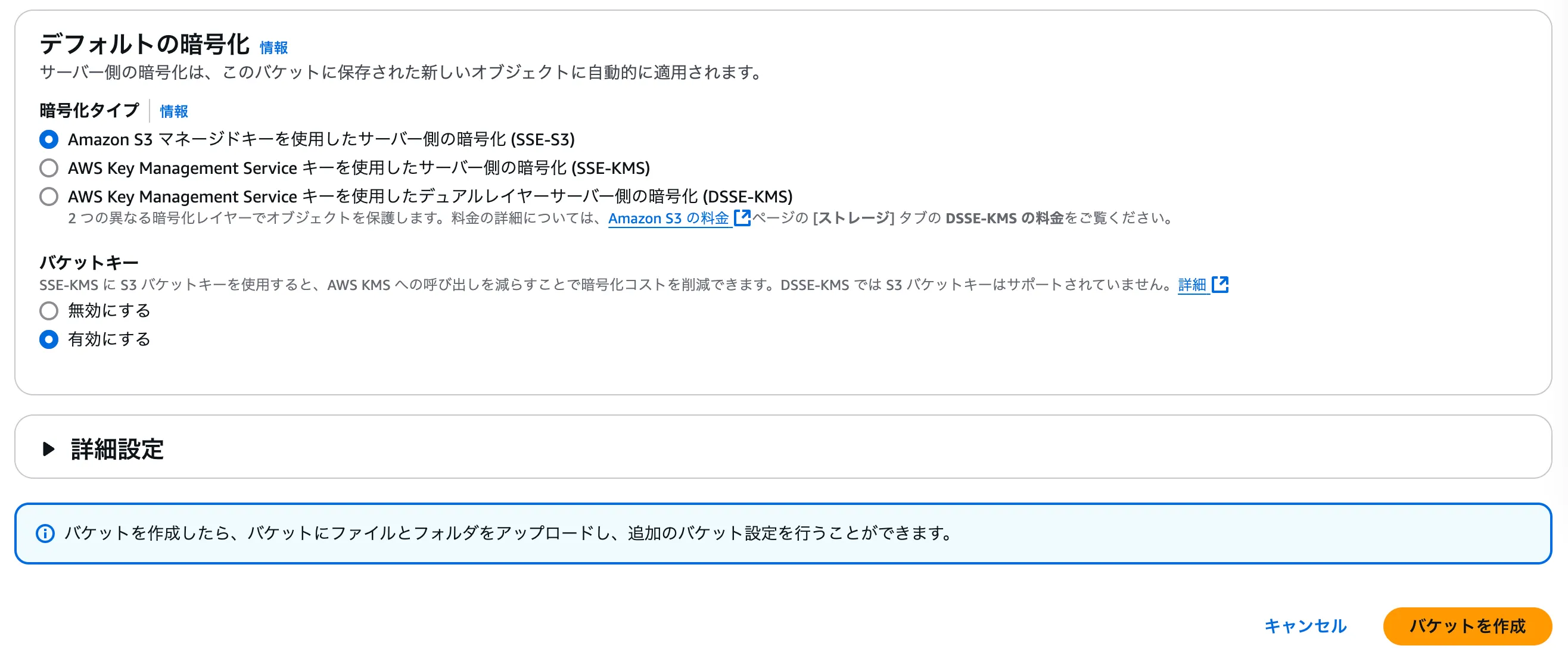
Task: Click the DSSE-KMS option label text
Action: pos(430,196)
